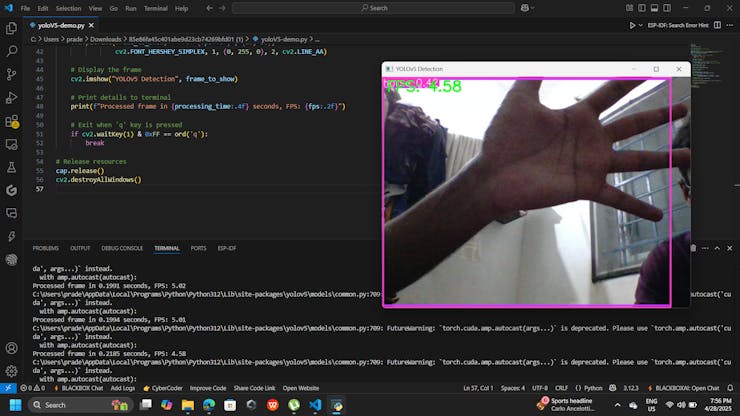Open the chat panel icon in activity bar
Image resolution: width=740 pixels, height=416 pixels.
(x=11, y=213)
